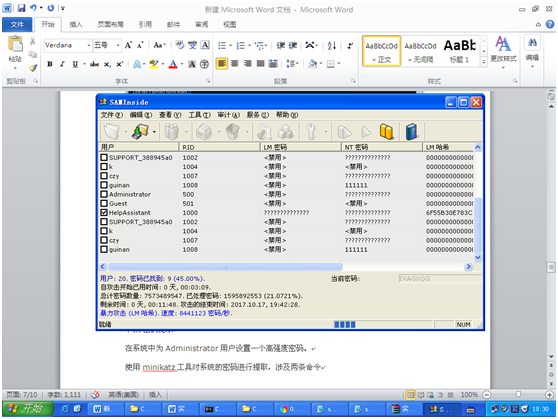This screenshot has height=419, width=558.
Task: Click the Sort icon in paragraph group
Action: tap(332, 45)
